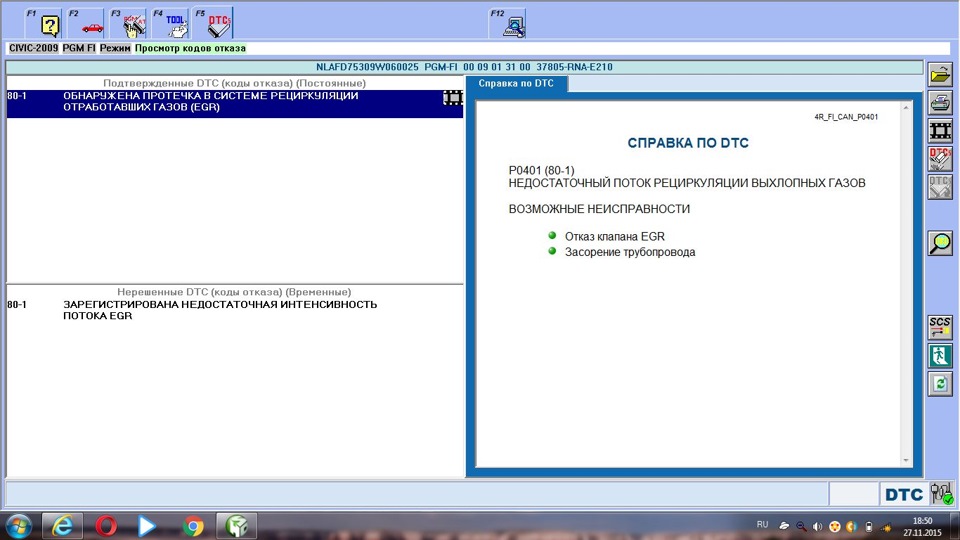Select temporary DTC 80-1 ПОТОКА EGR row

coord(234,310)
